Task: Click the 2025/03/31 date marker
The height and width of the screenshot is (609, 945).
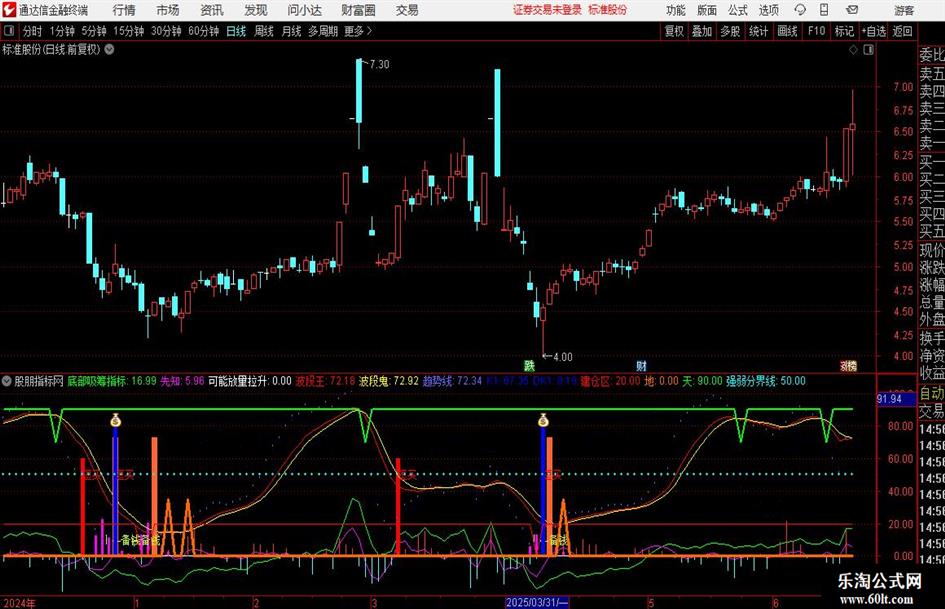Action: (536, 602)
